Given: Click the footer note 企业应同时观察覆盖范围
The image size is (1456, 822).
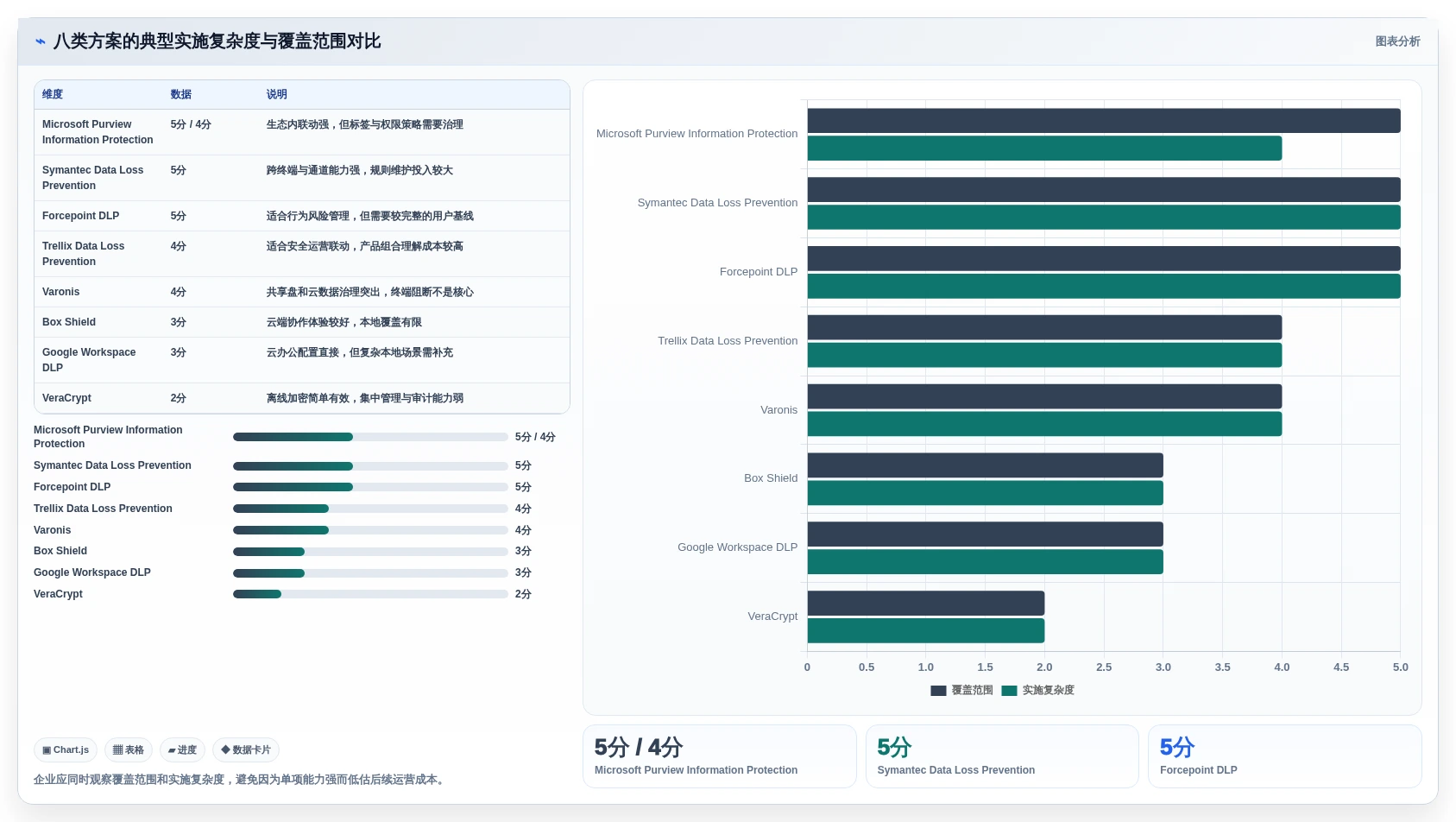Looking at the screenshot, I should pos(241,780).
